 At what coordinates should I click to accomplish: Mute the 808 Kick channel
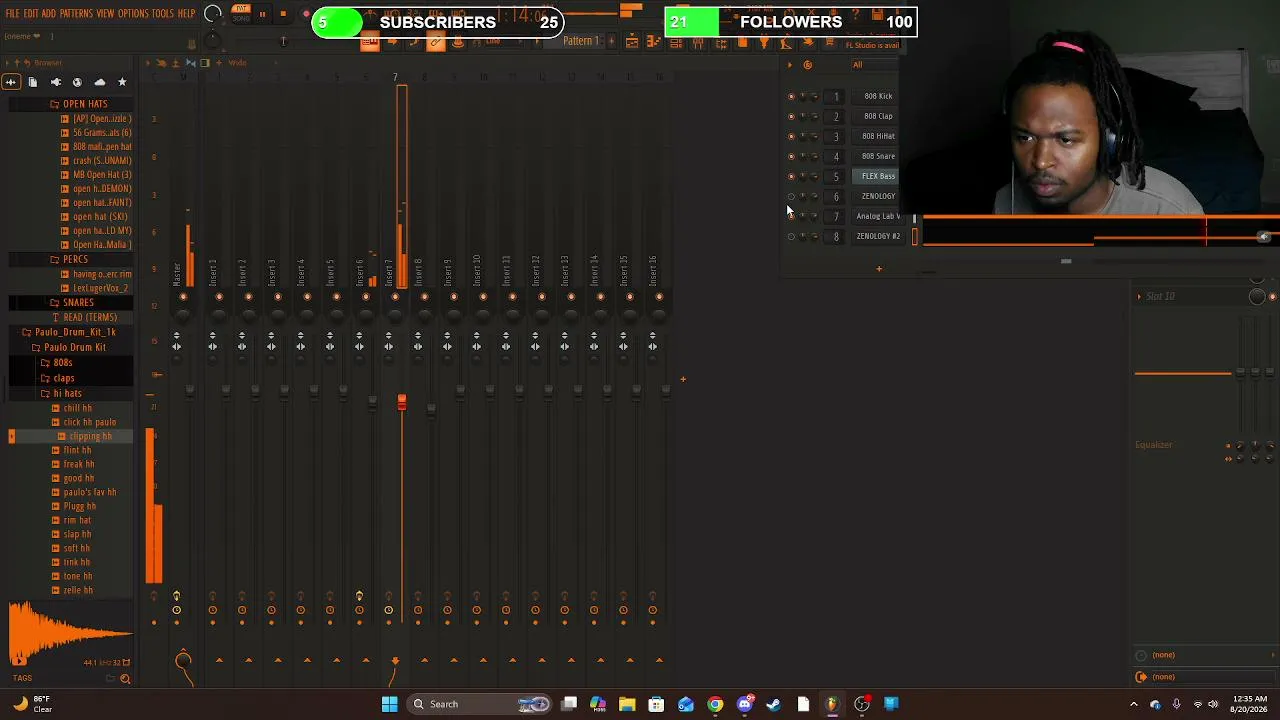point(791,97)
